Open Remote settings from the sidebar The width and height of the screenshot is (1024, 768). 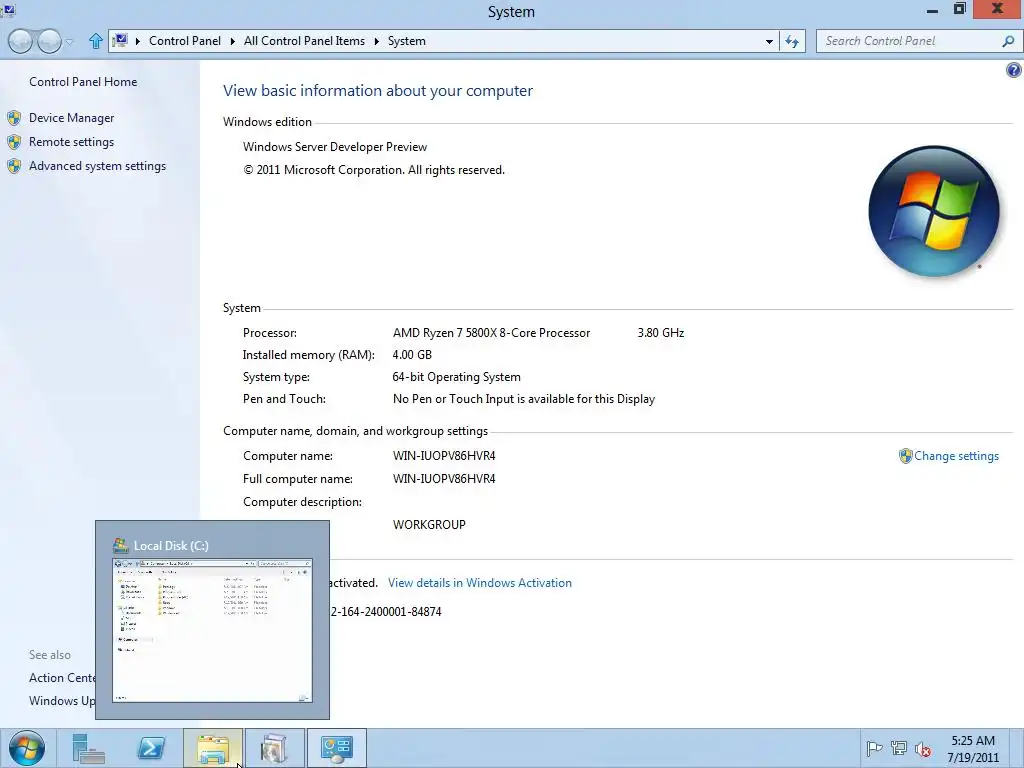click(x=71, y=142)
